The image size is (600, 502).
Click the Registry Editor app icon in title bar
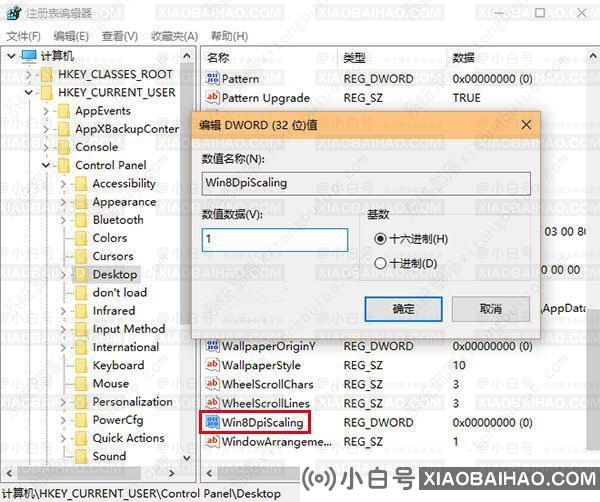tap(14, 13)
